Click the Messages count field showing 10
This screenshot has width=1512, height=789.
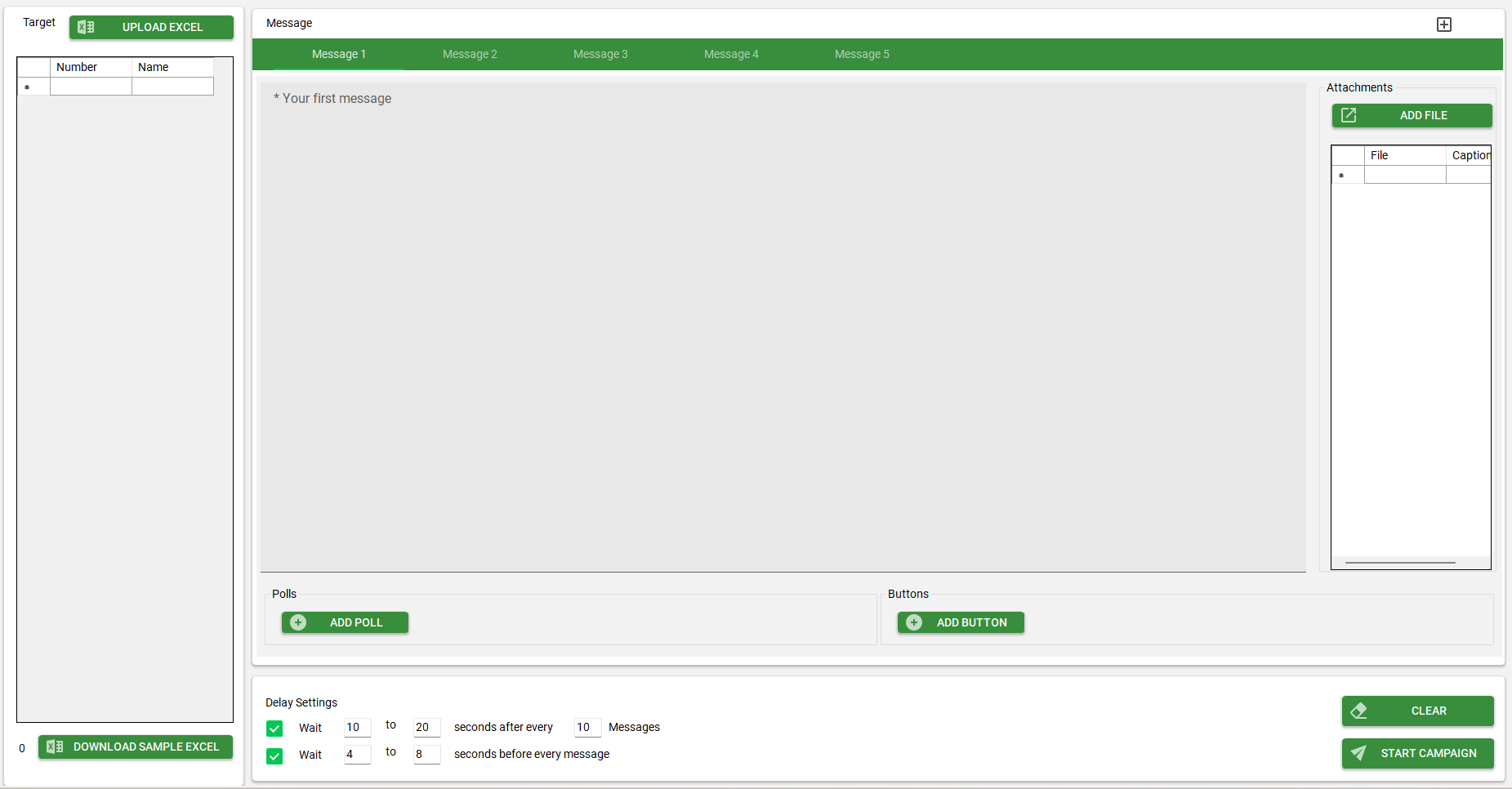[587, 727]
